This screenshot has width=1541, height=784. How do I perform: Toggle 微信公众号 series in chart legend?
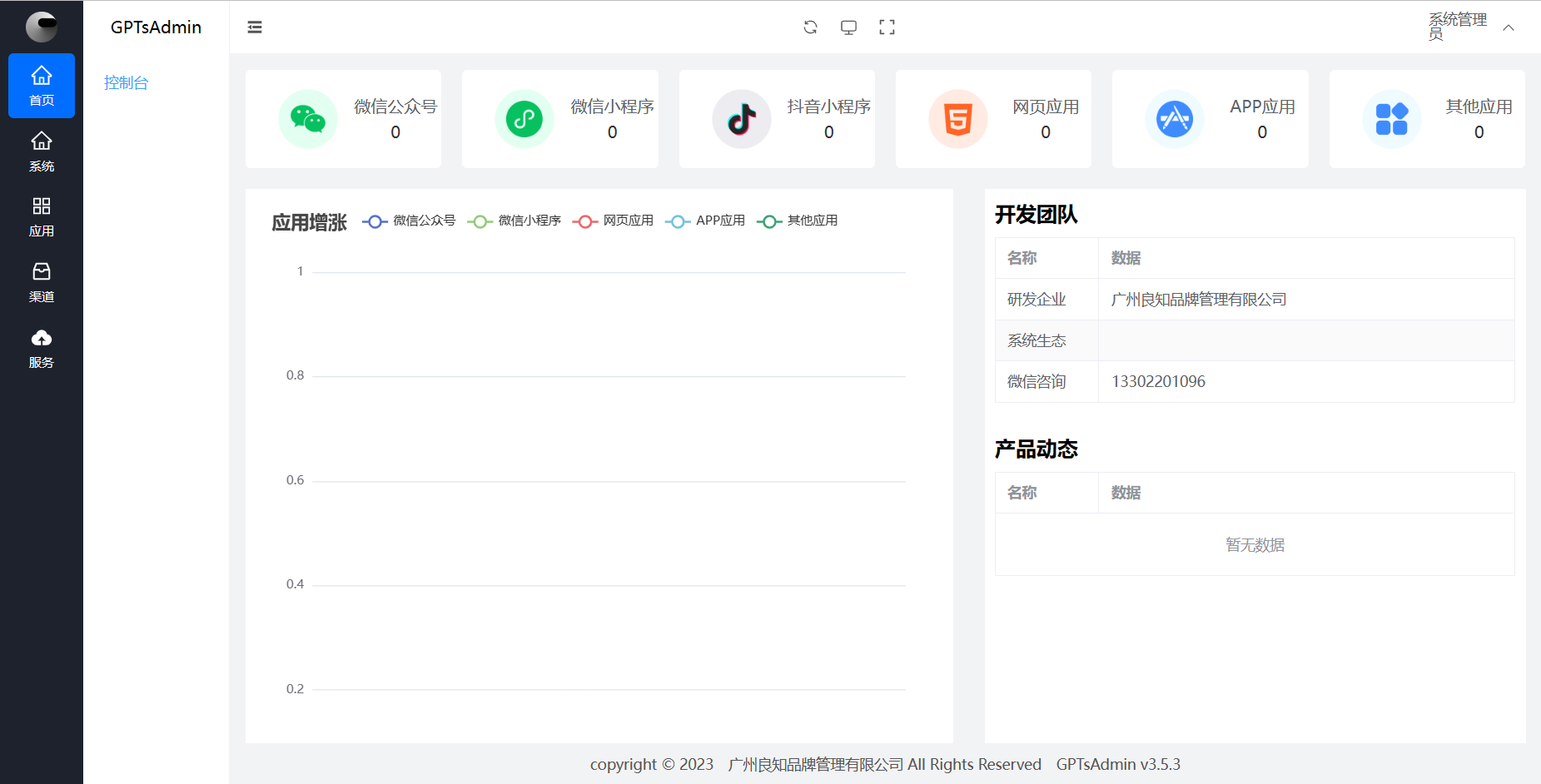pos(409,221)
